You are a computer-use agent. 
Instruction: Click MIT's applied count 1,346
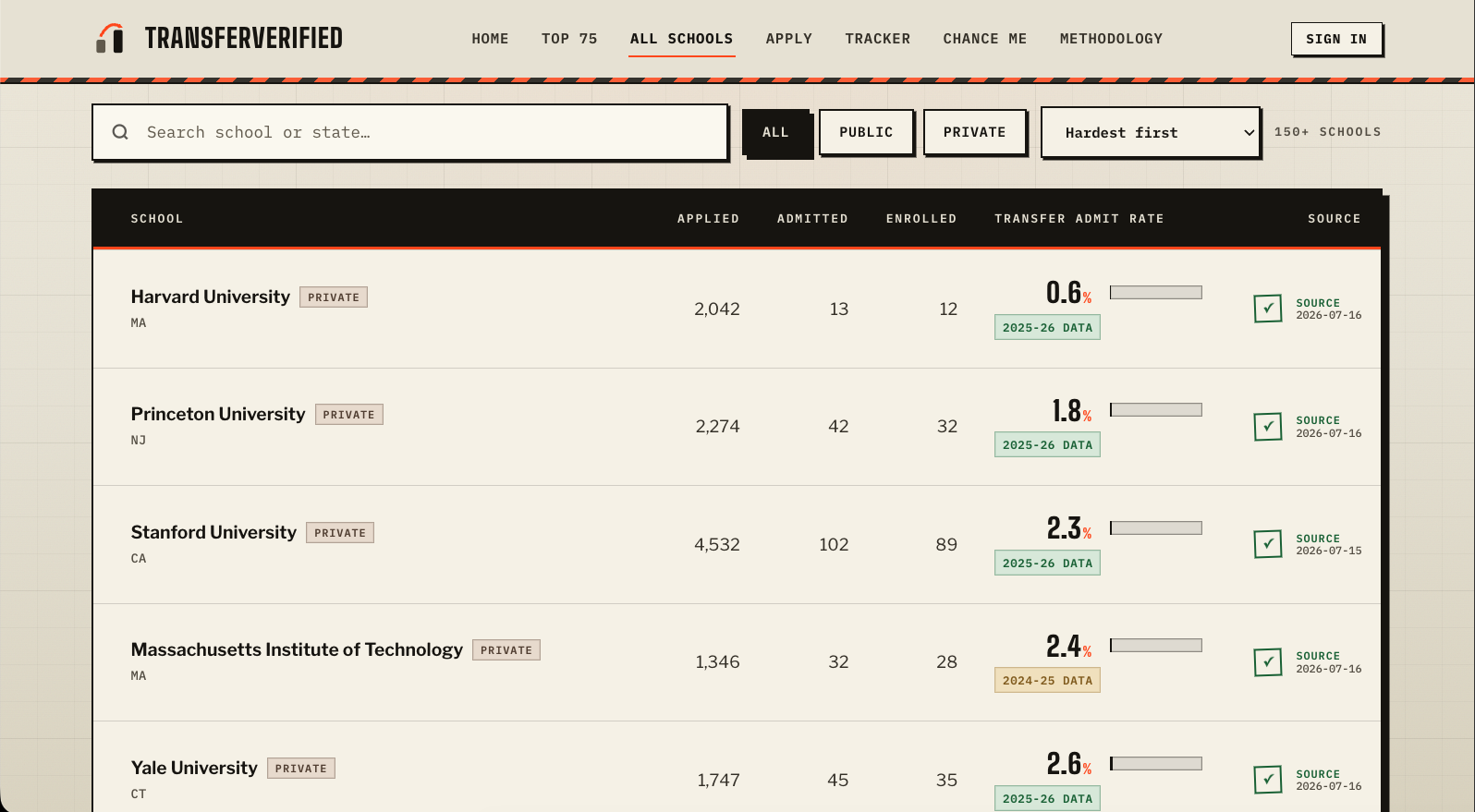coord(718,662)
